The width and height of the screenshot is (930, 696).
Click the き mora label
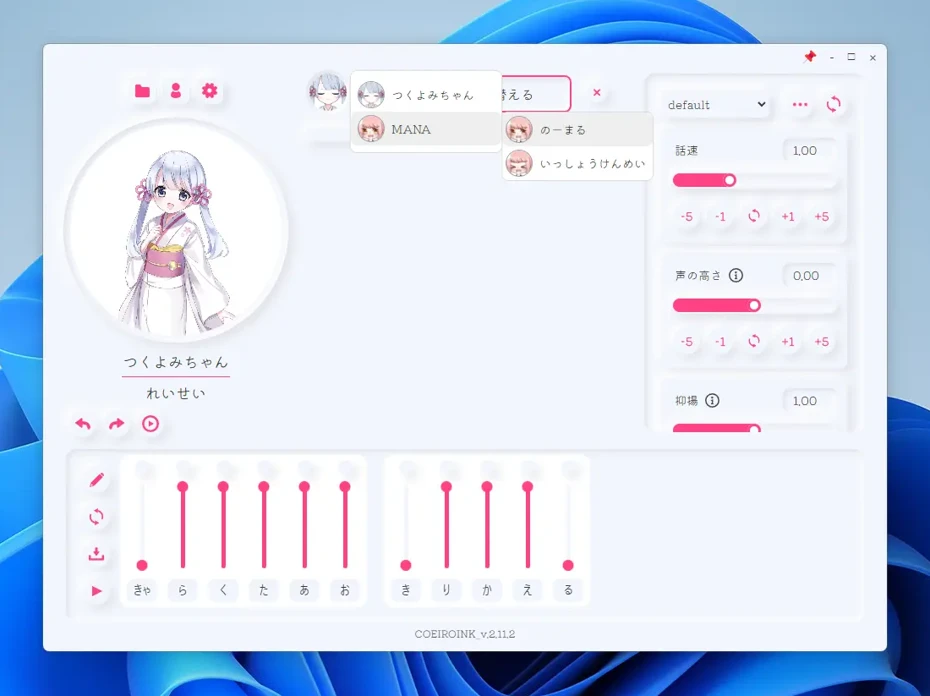(406, 590)
